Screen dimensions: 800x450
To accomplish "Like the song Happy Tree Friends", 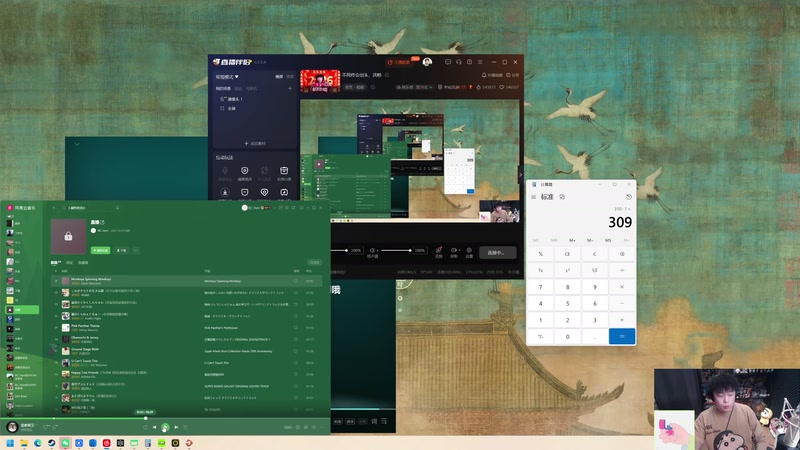I will pyautogui.click(x=295, y=374).
